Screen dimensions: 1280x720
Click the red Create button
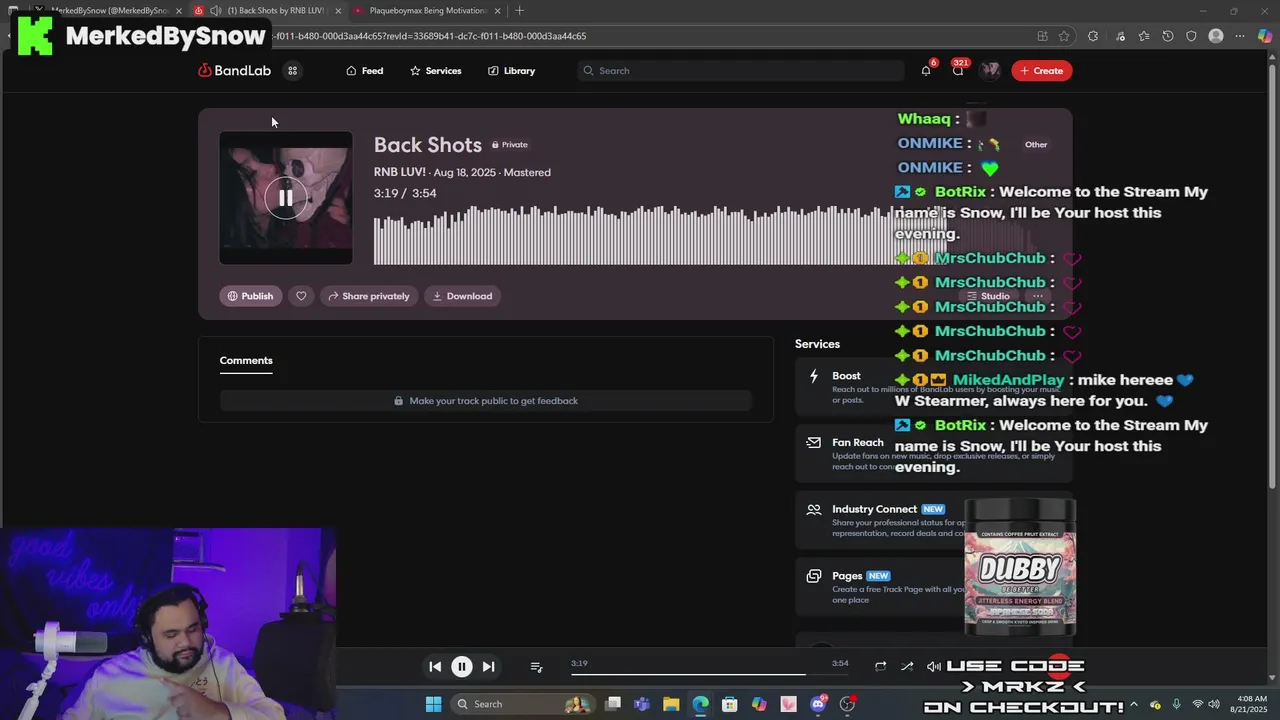click(x=1041, y=71)
